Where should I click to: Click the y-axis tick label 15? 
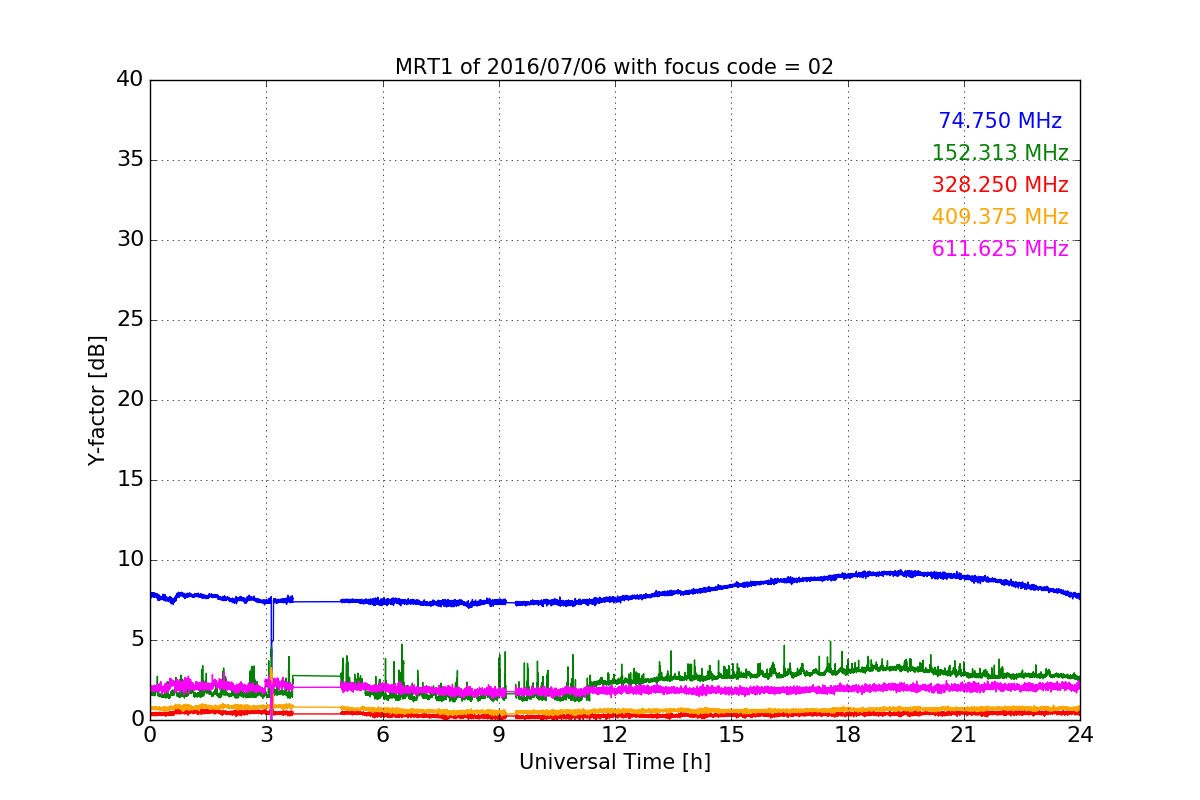130,480
